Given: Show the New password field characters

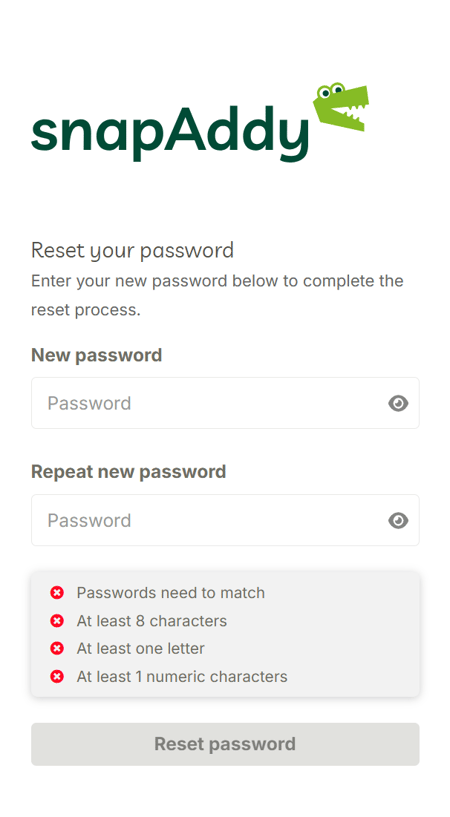Looking at the screenshot, I should click(x=398, y=403).
